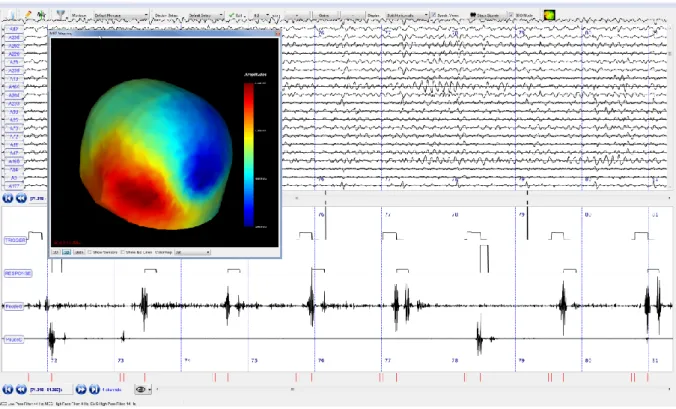
Task: Click the black icon before the third checkbox
Action: (x=473, y=15)
